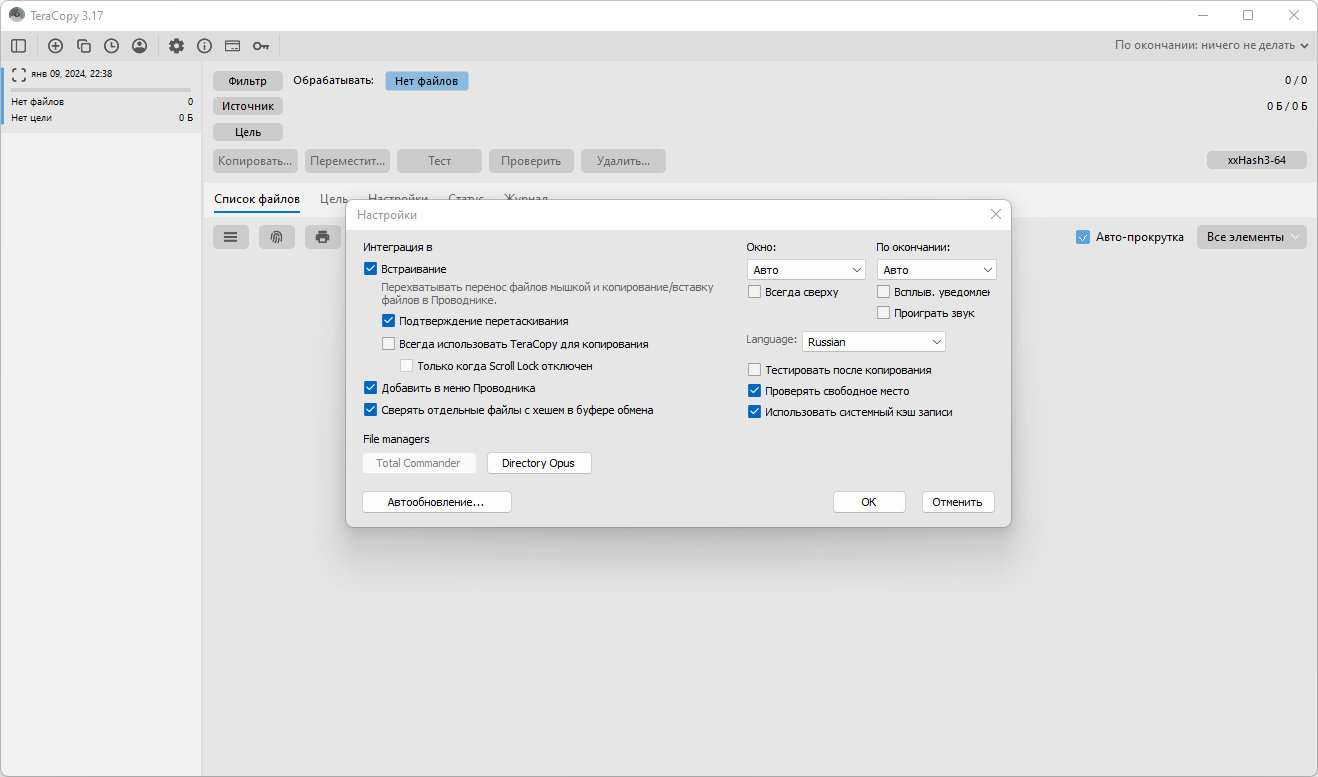Expand the Все элементы dropdown
Image resolution: width=1318 pixels, height=777 pixels.
click(x=1252, y=237)
